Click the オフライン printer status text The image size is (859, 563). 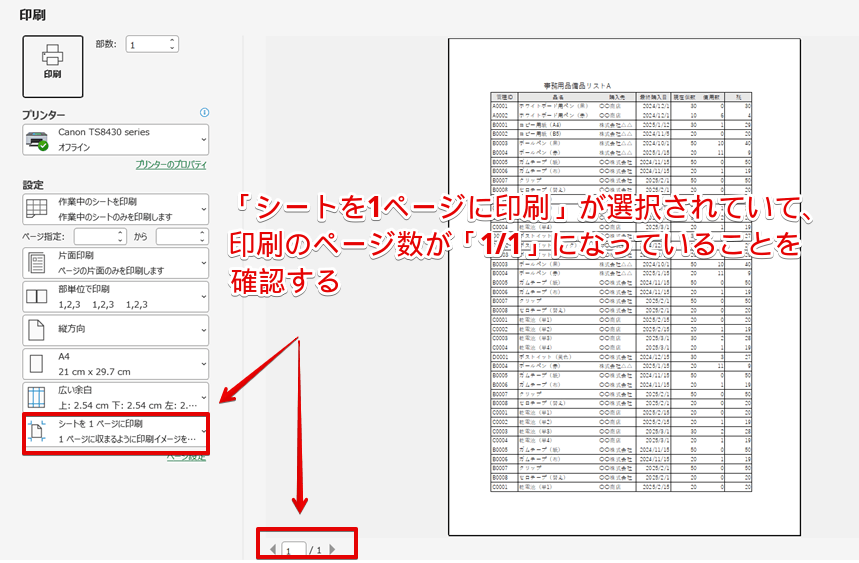coord(74,147)
